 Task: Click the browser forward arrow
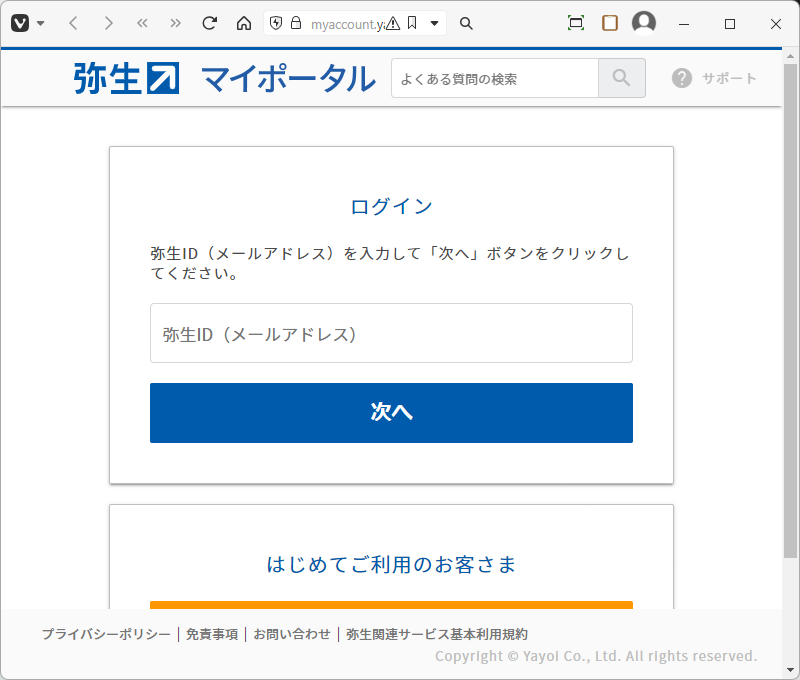coord(108,23)
